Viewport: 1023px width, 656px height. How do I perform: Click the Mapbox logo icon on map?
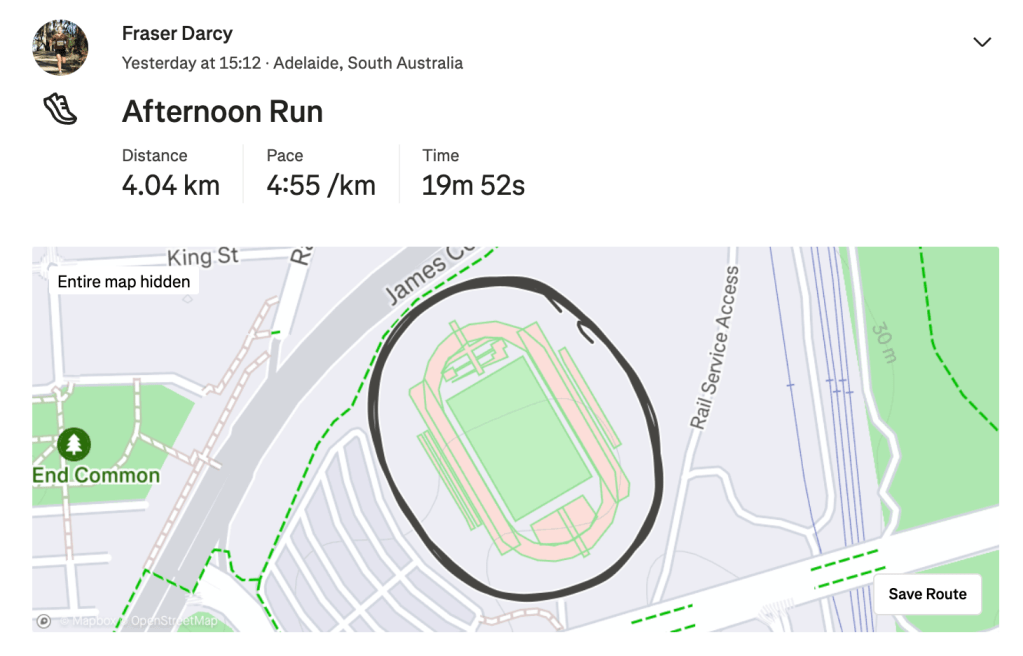pyautogui.click(x=43, y=621)
